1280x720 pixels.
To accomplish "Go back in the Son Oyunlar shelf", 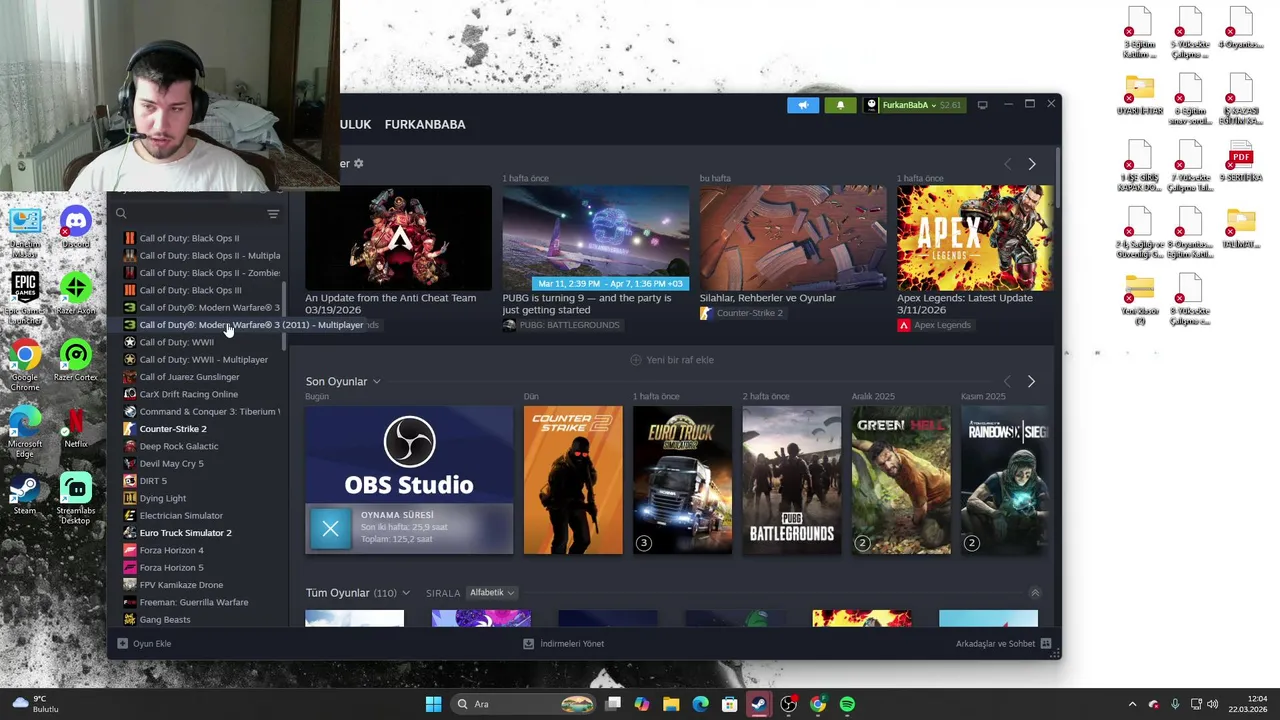I will [x=1007, y=381].
